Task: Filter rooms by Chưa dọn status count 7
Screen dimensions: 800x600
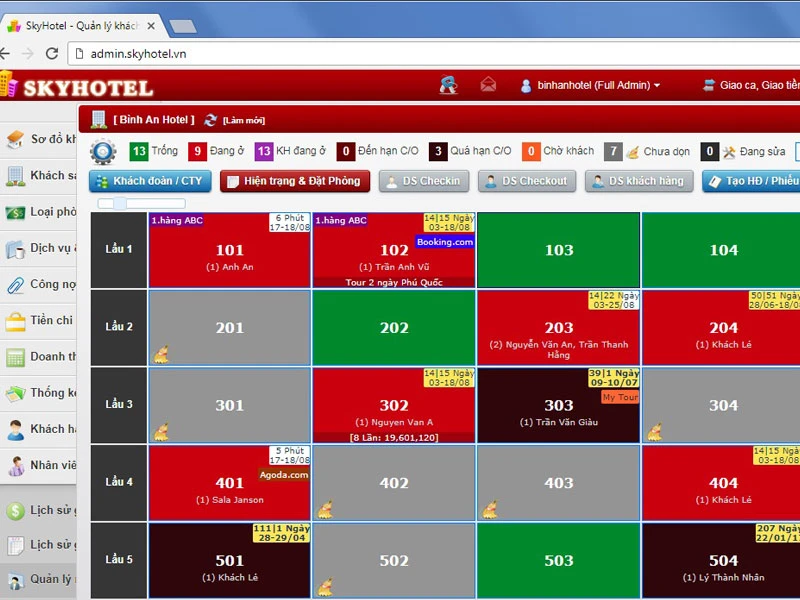Action: tap(613, 152)
